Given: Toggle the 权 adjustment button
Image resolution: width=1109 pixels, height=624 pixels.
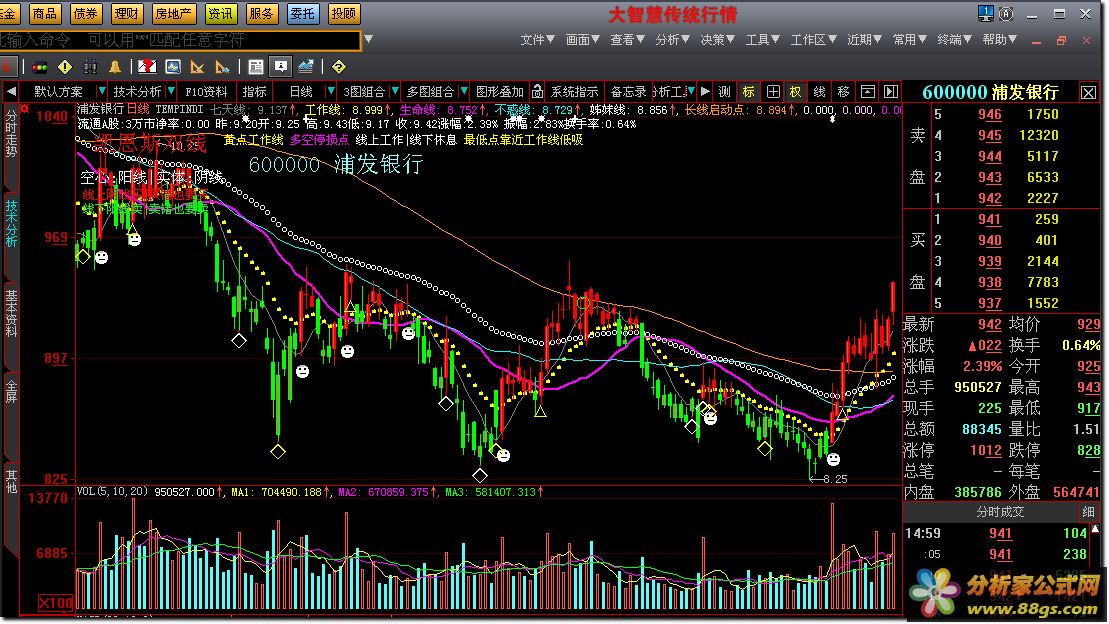Looking at the screenshot, I should [x=796, y=92].
